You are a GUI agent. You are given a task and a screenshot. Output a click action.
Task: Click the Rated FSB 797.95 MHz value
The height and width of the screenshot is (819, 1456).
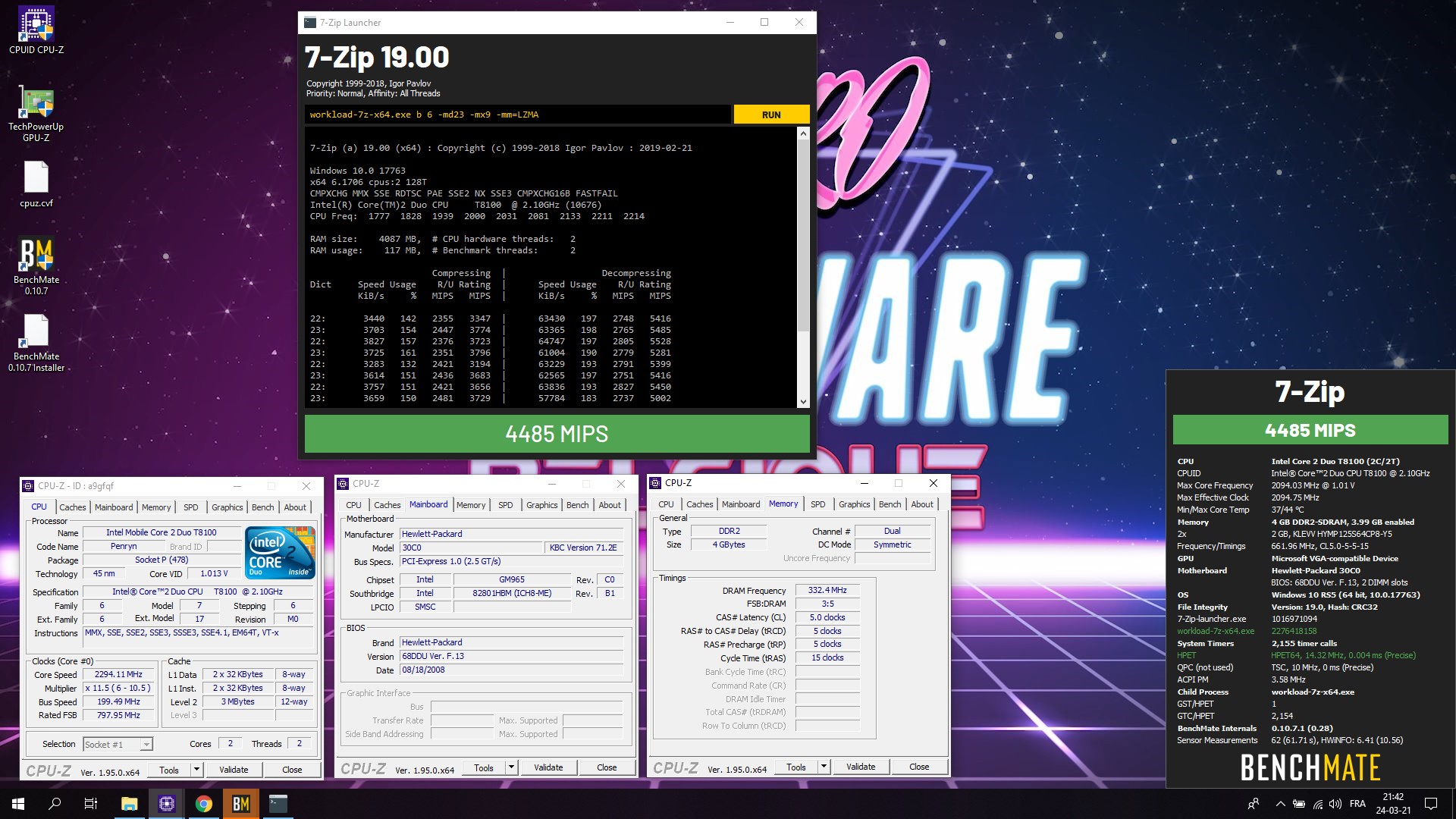(x=118, y=715)
